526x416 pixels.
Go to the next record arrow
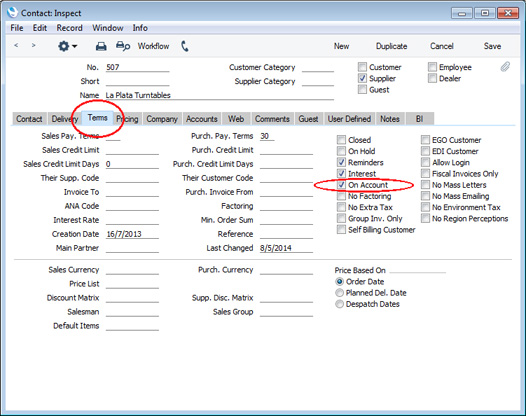(x=33, y=45)
